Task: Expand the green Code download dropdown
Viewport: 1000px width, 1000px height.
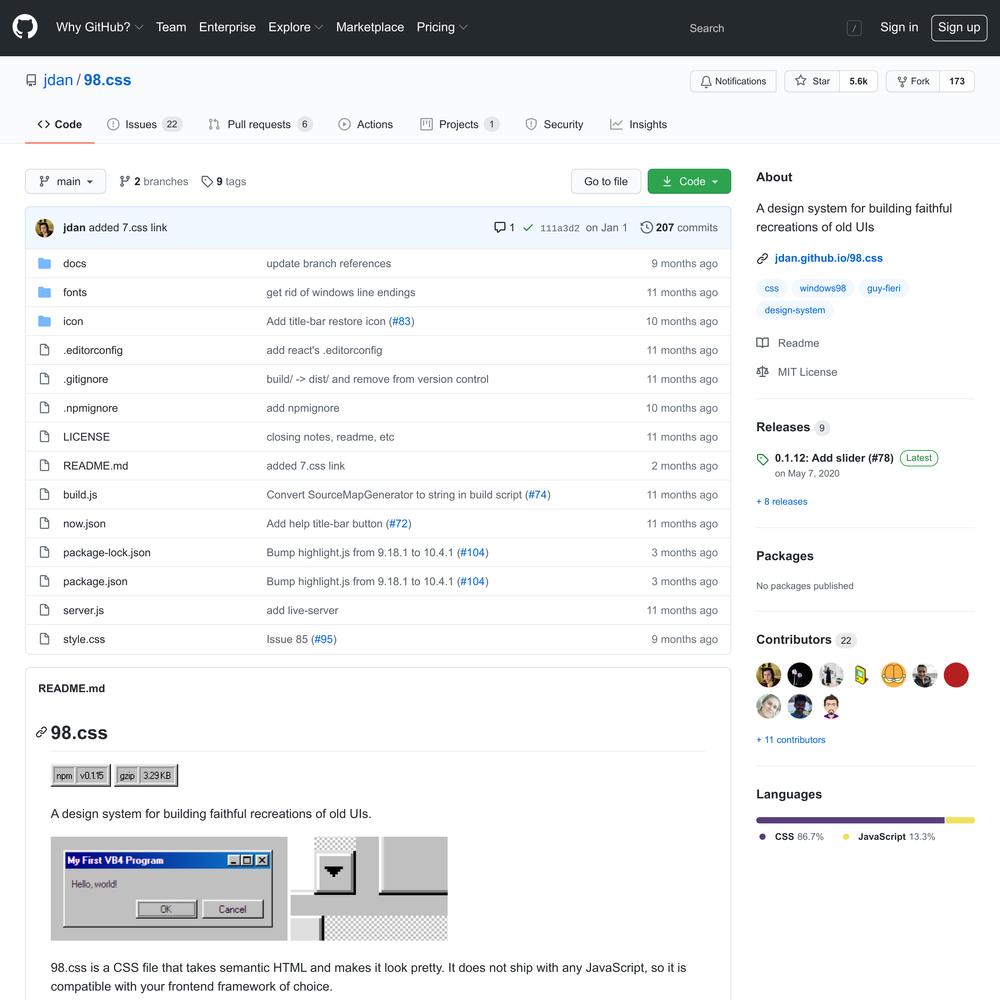Action: pyautogui.click(x=689, y=181)
